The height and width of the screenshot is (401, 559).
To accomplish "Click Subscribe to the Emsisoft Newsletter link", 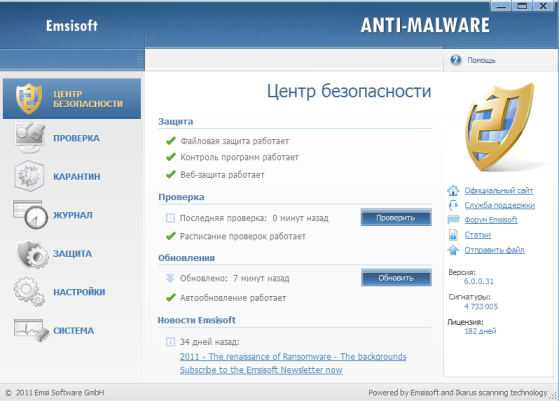I will [261, 370].
